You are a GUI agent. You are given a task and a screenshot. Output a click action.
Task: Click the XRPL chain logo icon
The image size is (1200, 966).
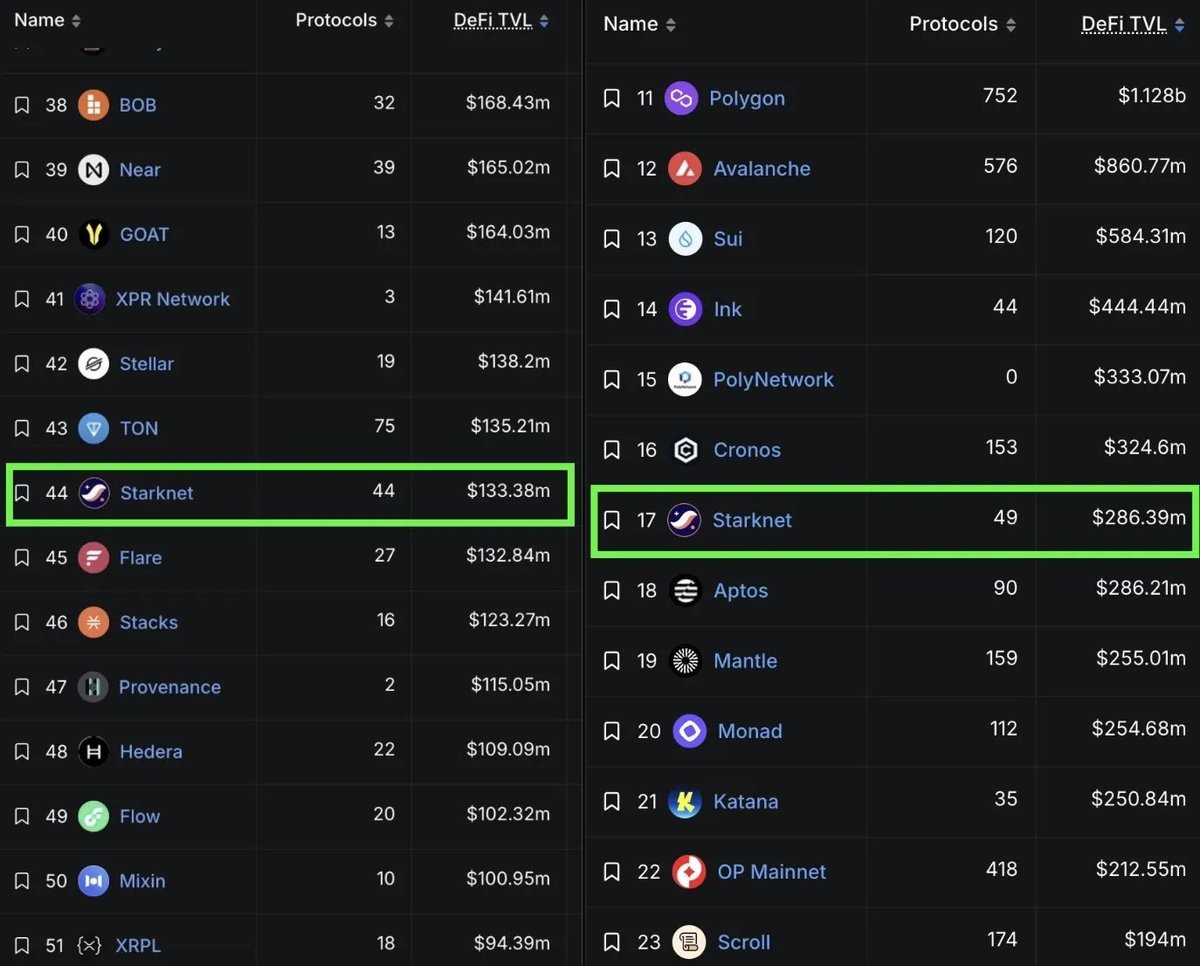click(x=90, y=946)
